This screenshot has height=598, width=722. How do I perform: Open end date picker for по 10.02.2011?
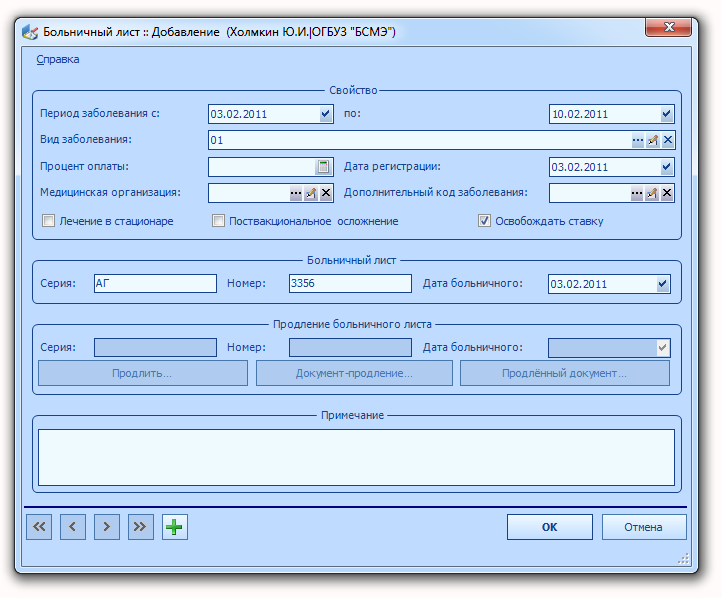click(666, 114)
